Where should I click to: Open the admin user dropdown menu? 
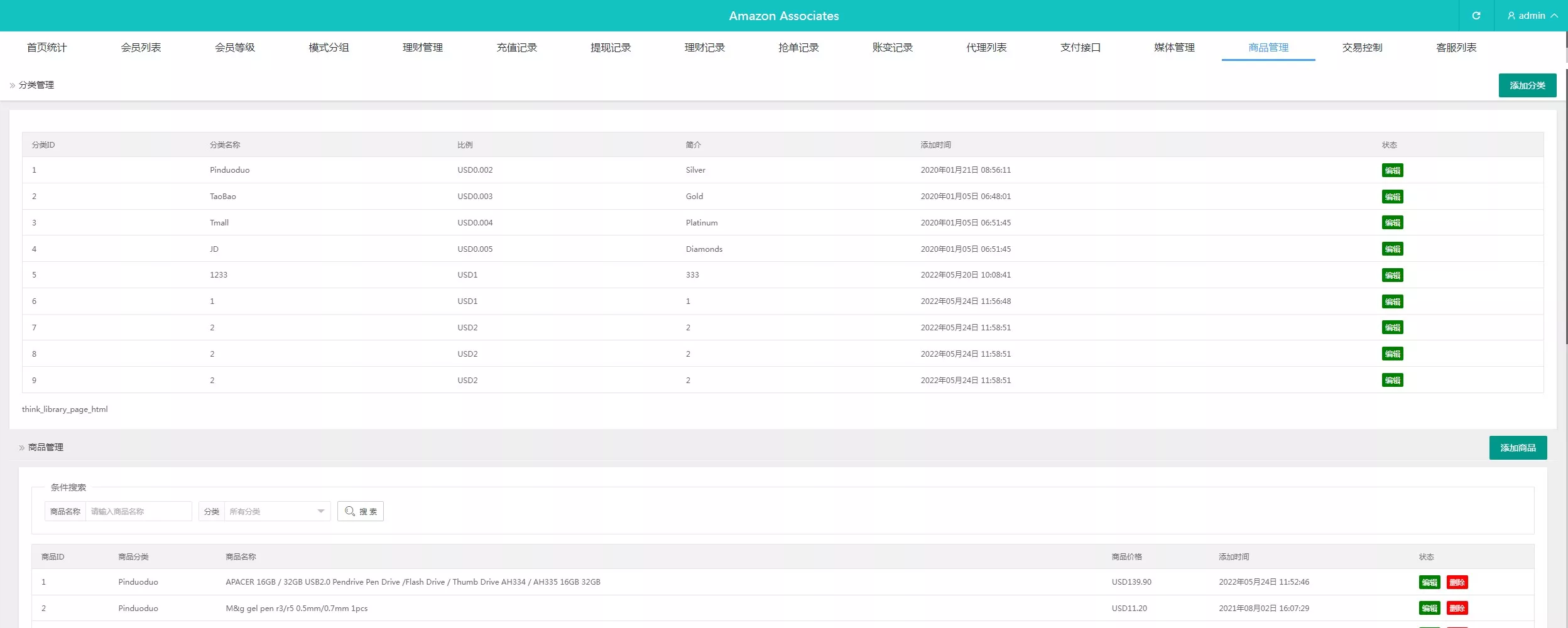point(1532,16)
